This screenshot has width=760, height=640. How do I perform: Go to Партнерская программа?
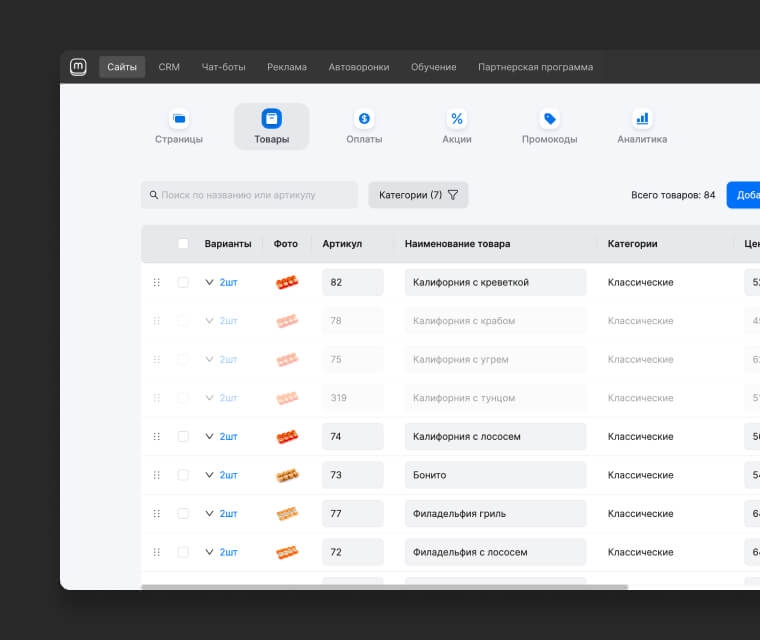(535, 67)
